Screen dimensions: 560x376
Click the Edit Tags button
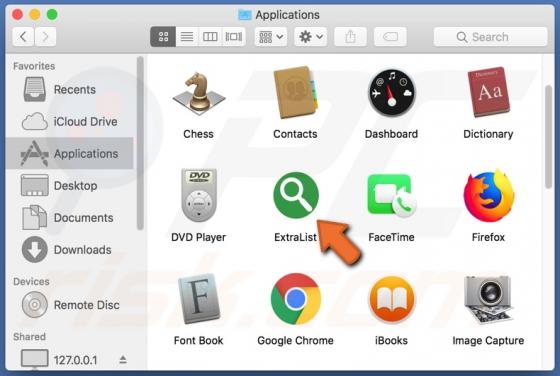point(390,36)
